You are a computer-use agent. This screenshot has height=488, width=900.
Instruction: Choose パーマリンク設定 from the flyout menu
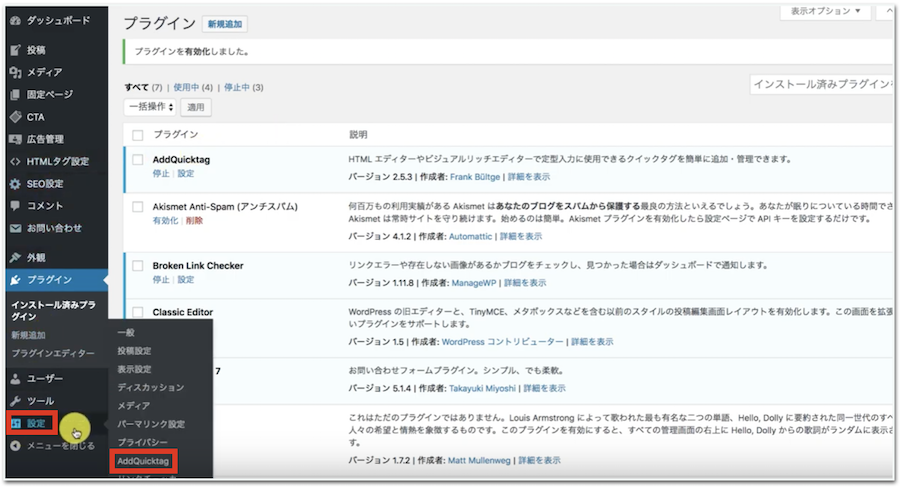[151, 424]
